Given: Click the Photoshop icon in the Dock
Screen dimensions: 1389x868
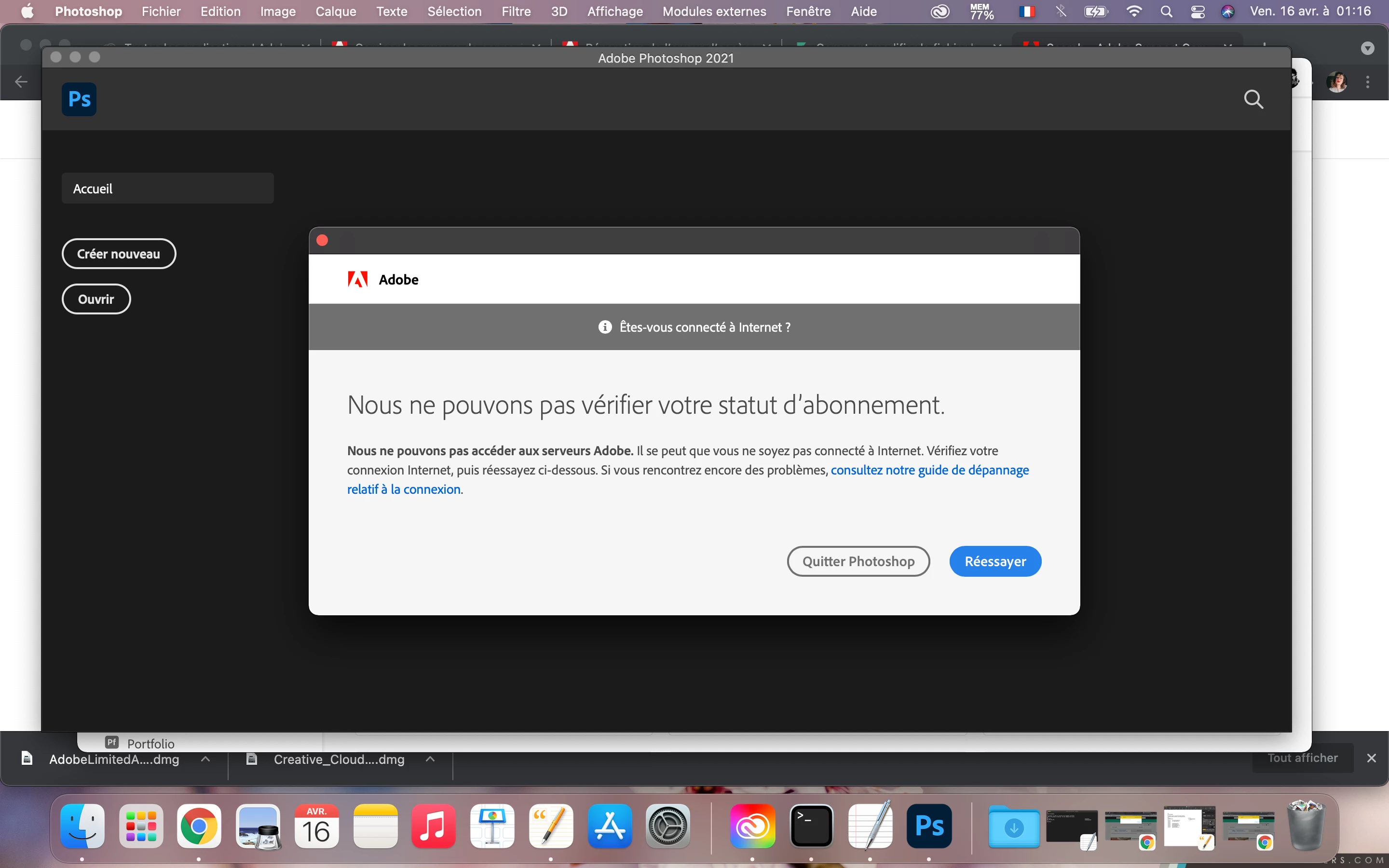Looking at the screenshot, I should pyautogui.click(x=929, y=827).
